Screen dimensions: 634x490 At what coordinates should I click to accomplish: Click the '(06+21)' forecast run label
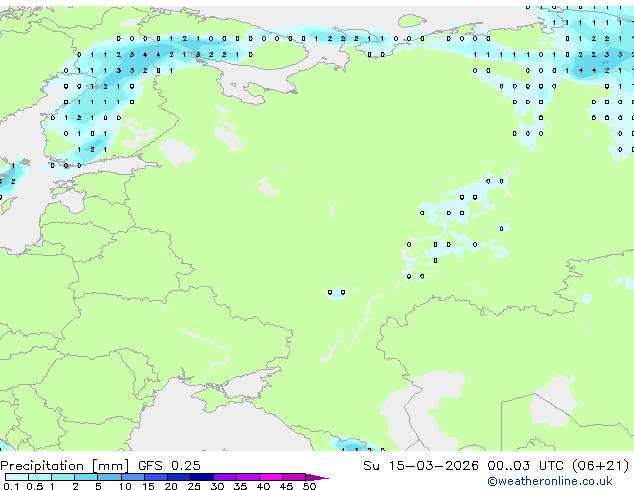pos(600,466)
